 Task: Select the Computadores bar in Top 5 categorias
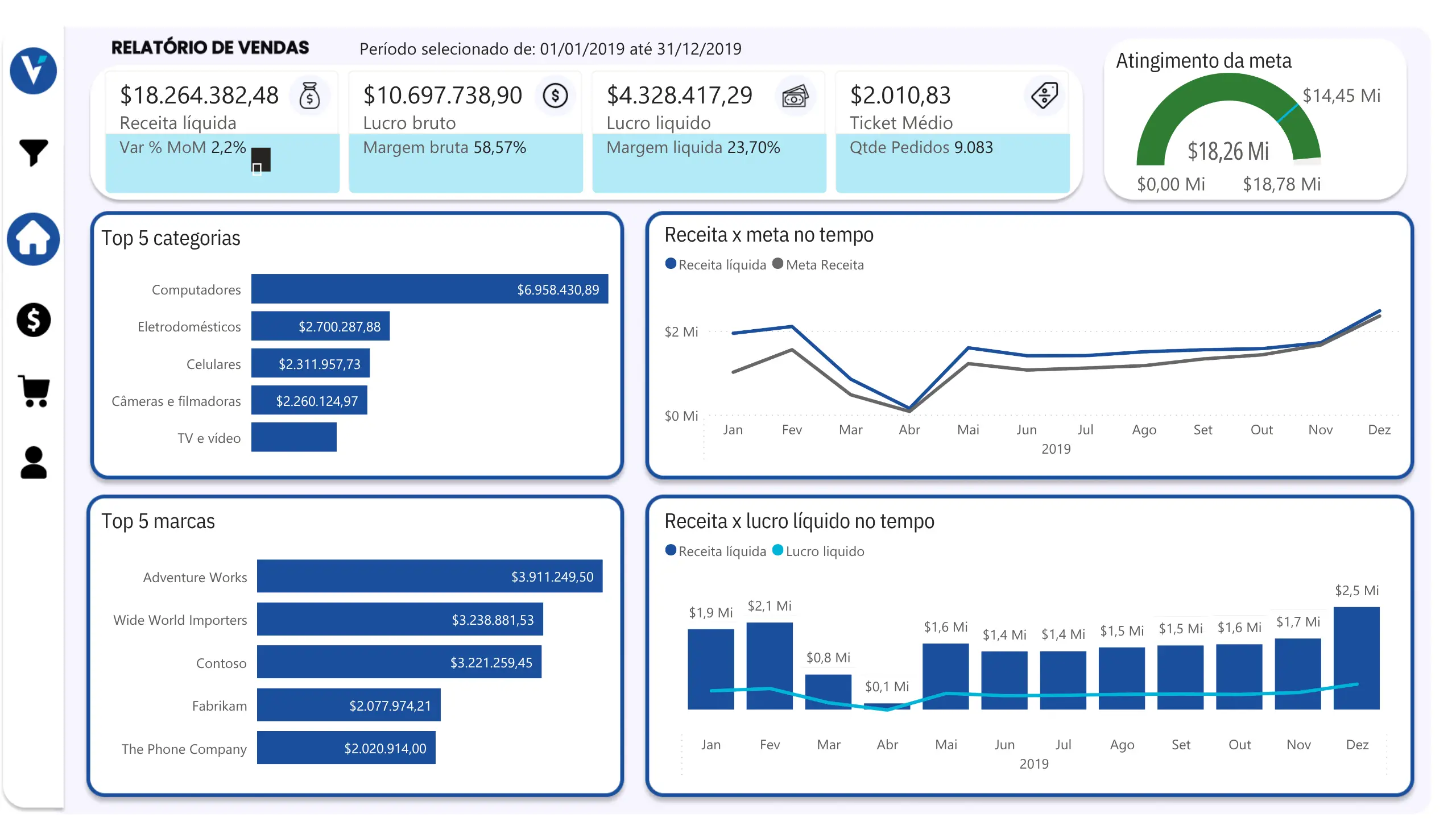click(x=429, y=289)
